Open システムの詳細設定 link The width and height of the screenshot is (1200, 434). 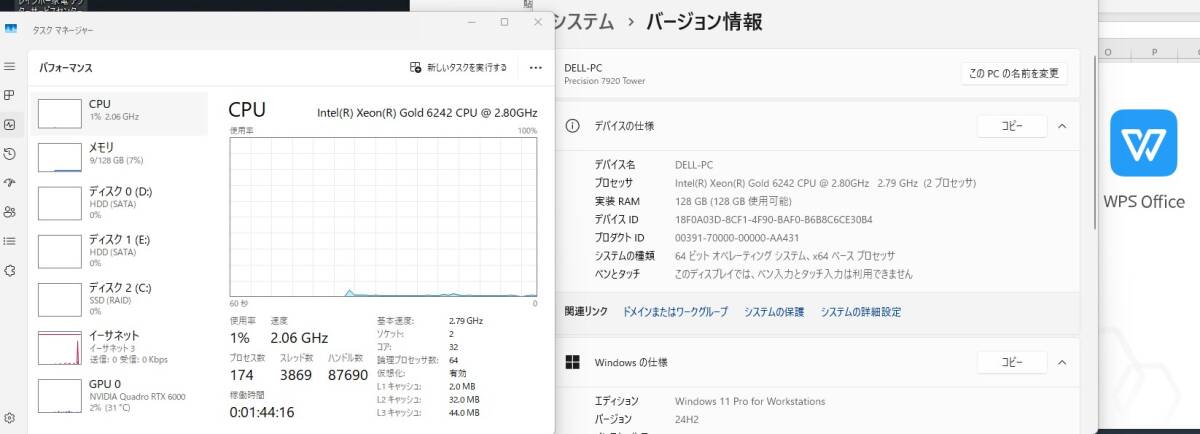(861, 312)
